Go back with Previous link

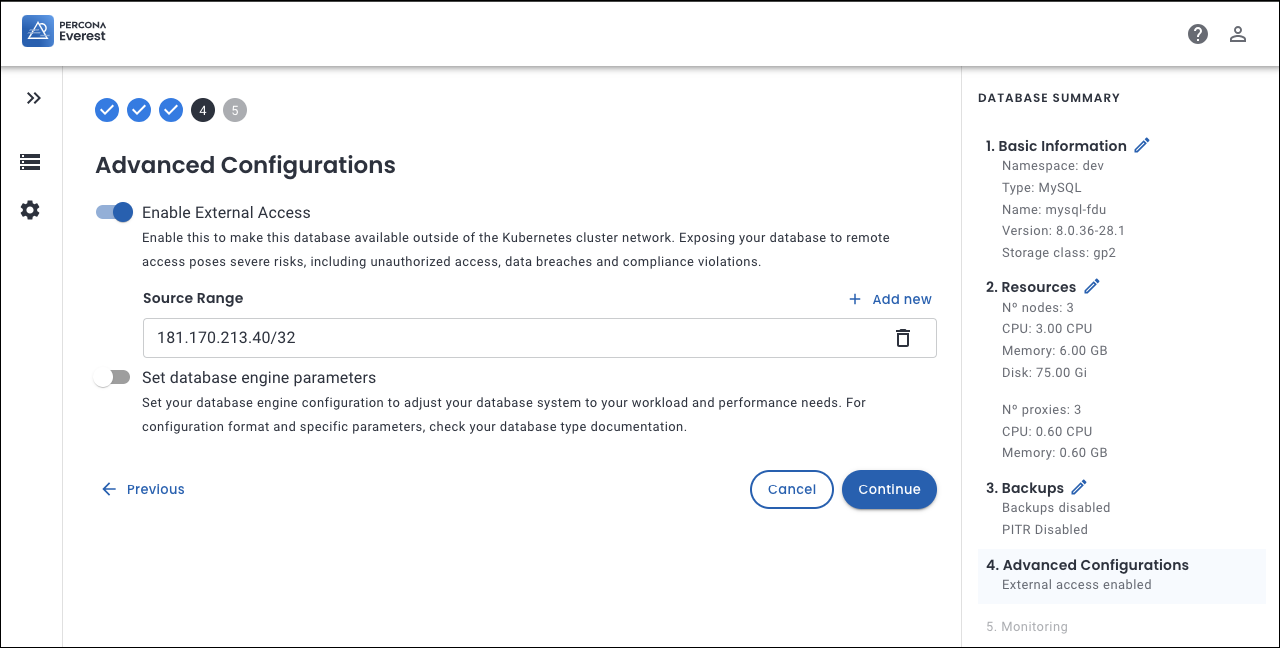pyautogui.click(x=143, y=489)
